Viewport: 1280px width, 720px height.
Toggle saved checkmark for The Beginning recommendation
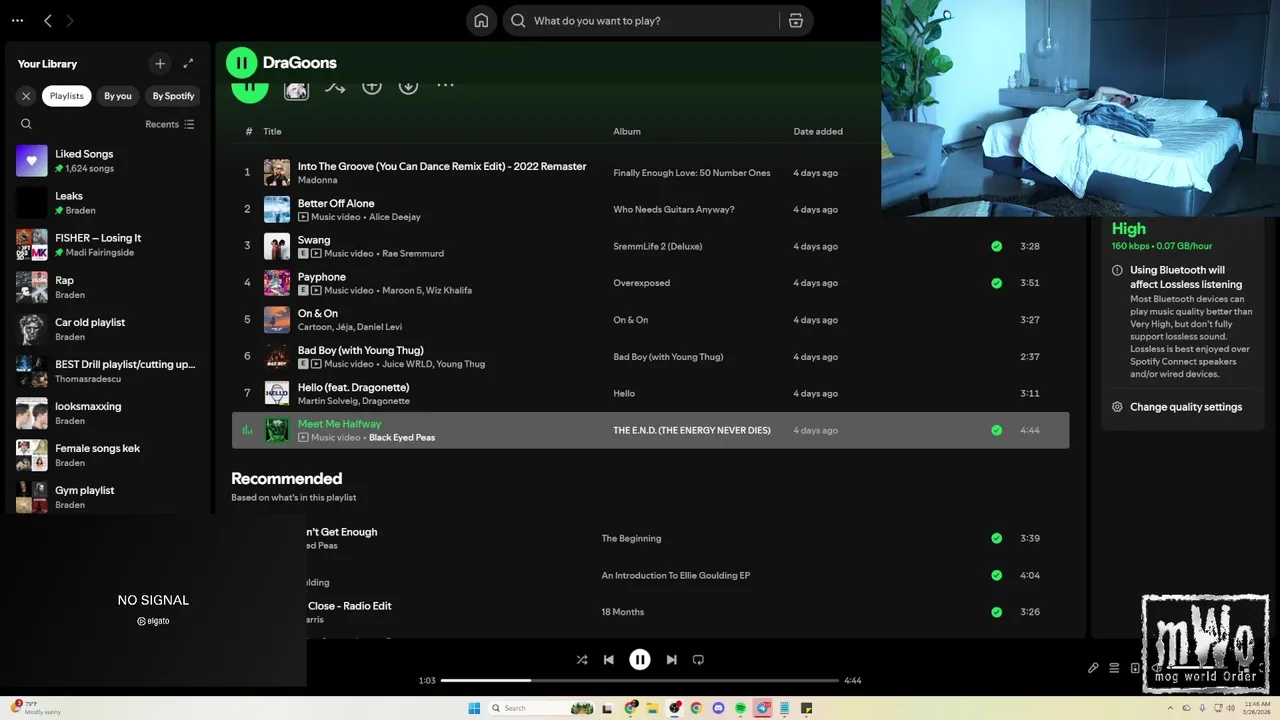996,538
